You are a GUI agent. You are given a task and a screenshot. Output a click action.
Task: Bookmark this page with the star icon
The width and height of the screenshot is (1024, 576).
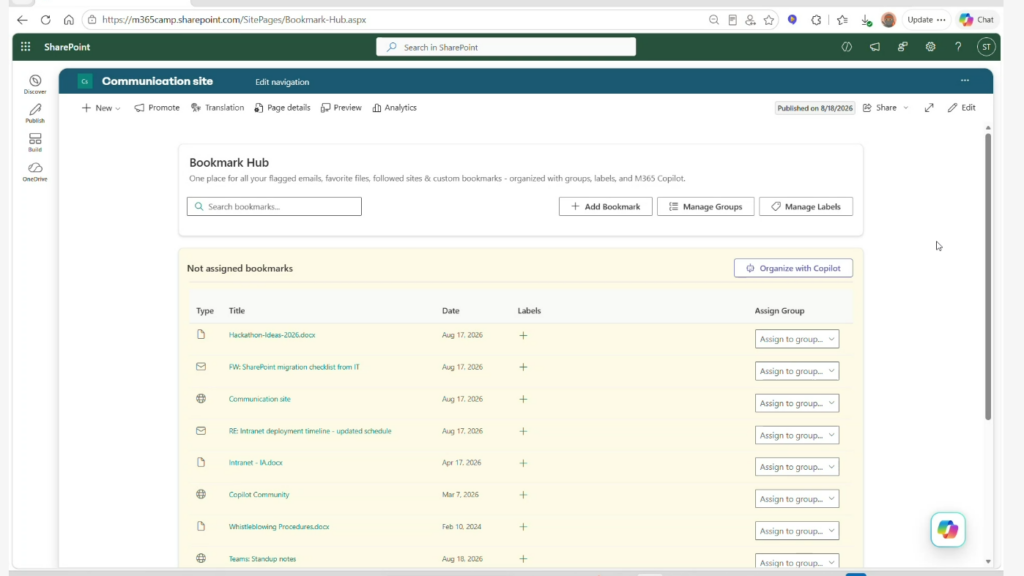pyautogui.click(x=769, y=20)
